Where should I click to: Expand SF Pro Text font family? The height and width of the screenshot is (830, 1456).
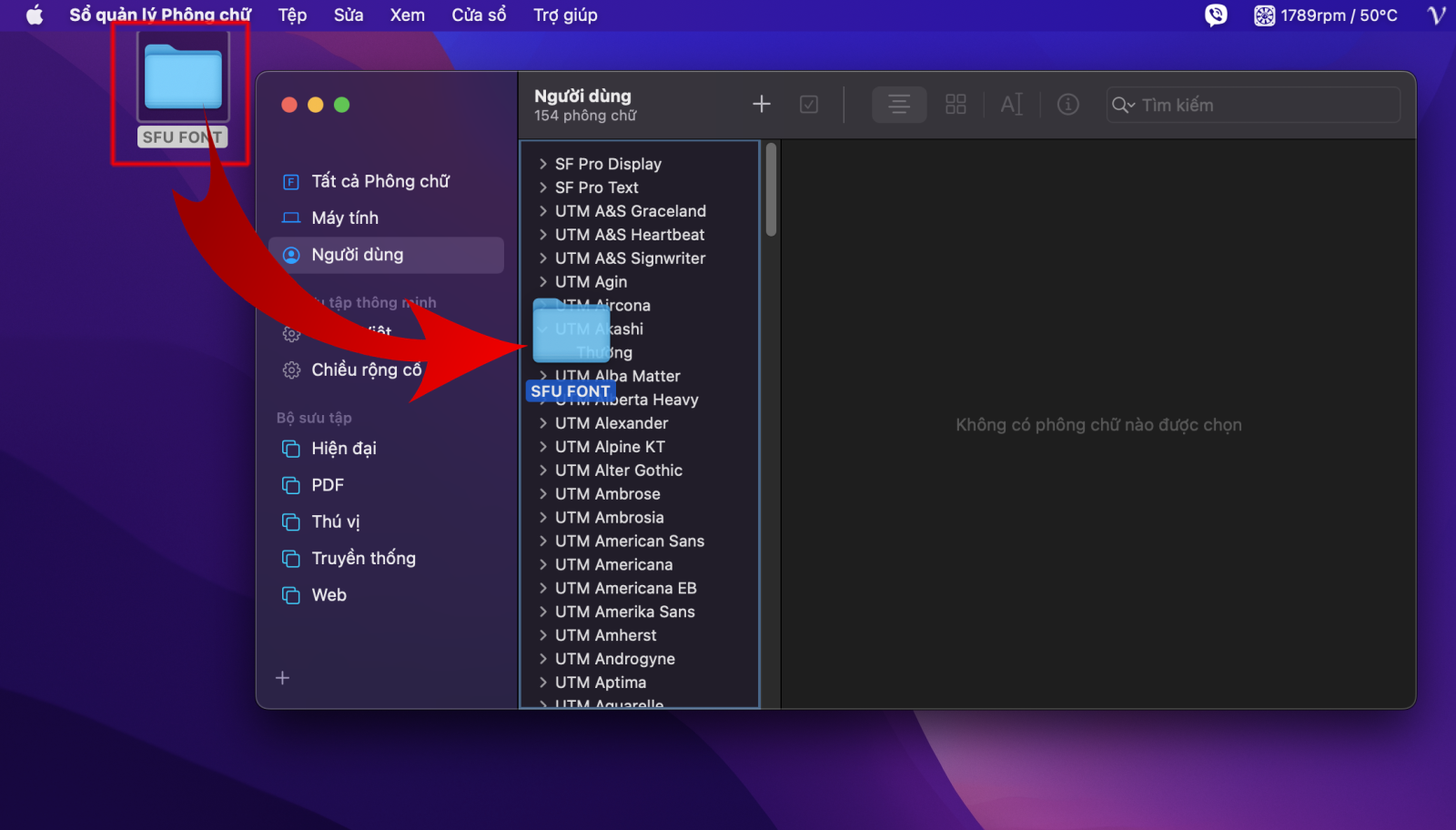543,187
